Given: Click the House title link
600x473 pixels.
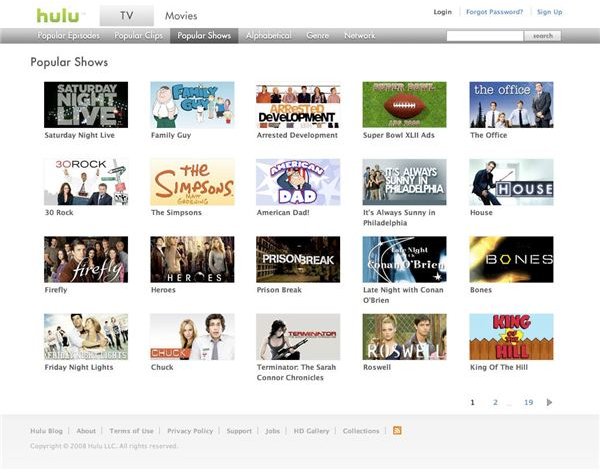Looking at the screenshot, I should pyautogui.click(x=481, y=212).
